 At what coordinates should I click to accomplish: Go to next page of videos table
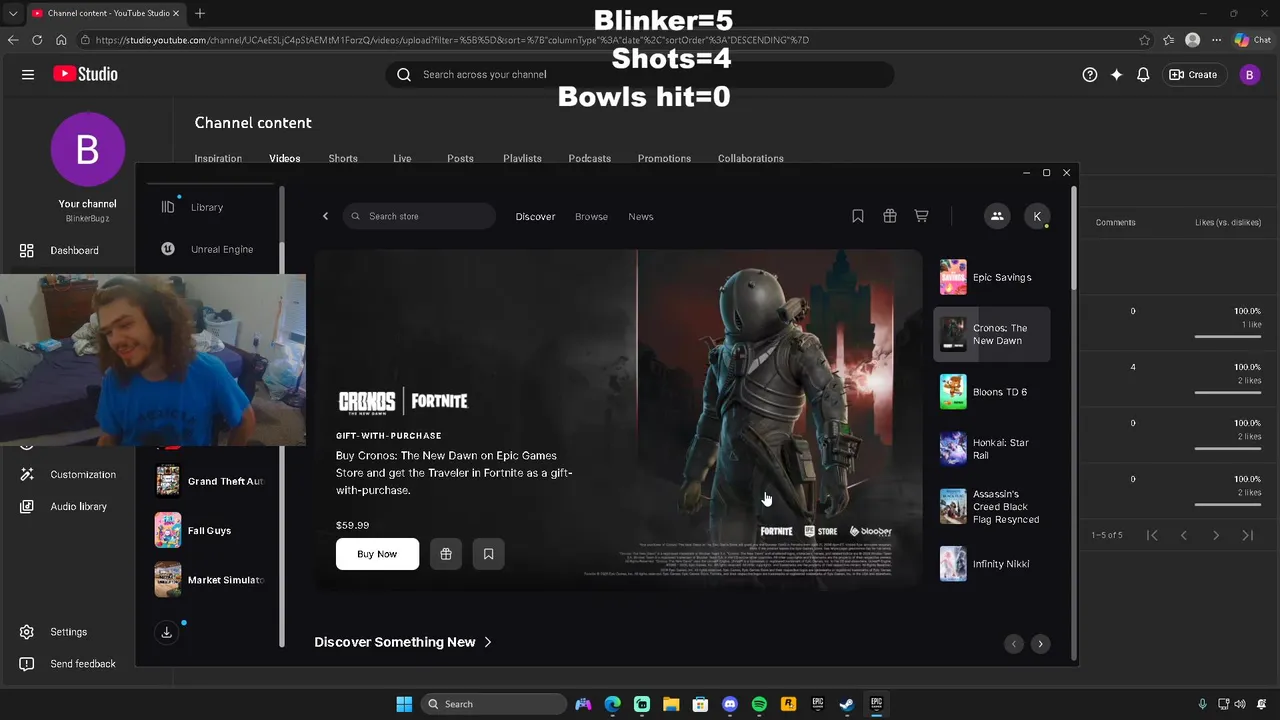click(1216, 535)
